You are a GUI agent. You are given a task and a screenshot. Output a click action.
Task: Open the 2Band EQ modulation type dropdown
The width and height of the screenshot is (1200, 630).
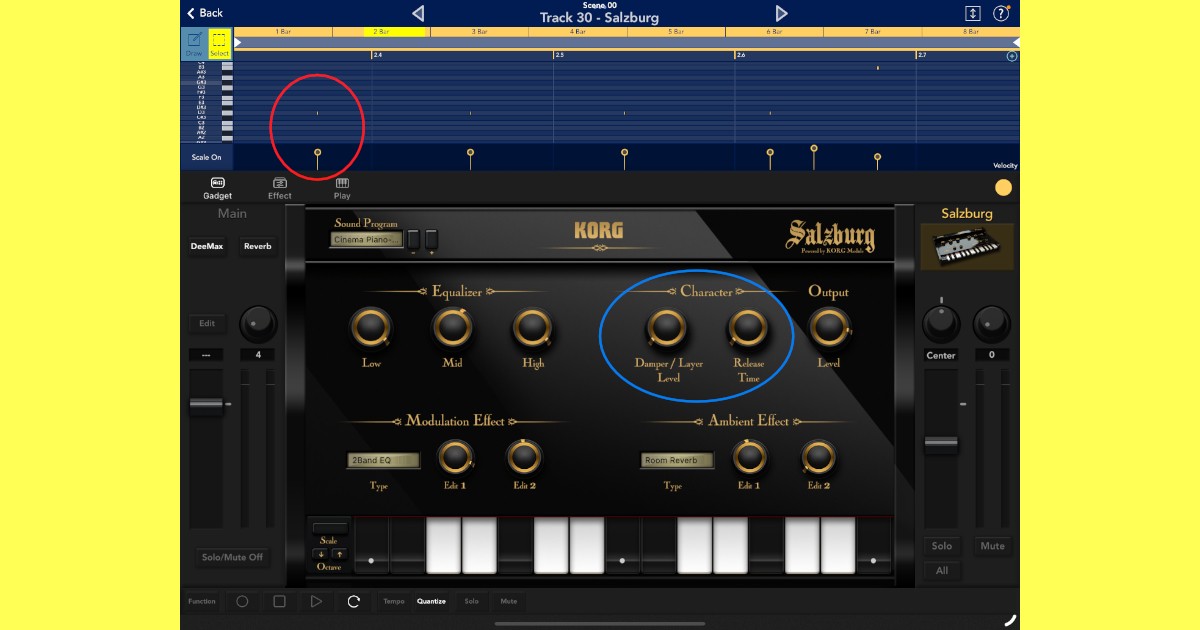pos(383,461)
